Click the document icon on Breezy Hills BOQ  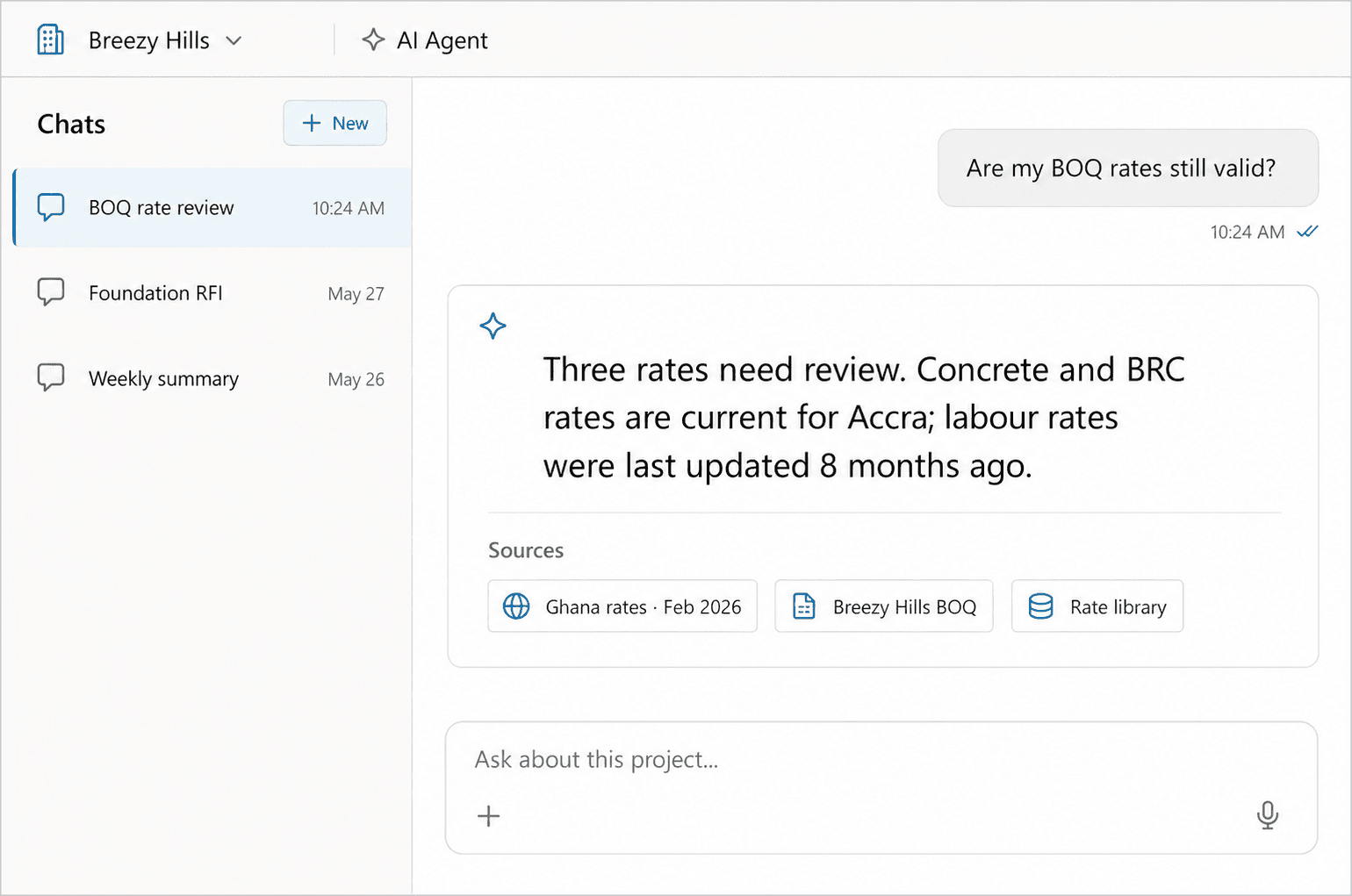[804, 606]
